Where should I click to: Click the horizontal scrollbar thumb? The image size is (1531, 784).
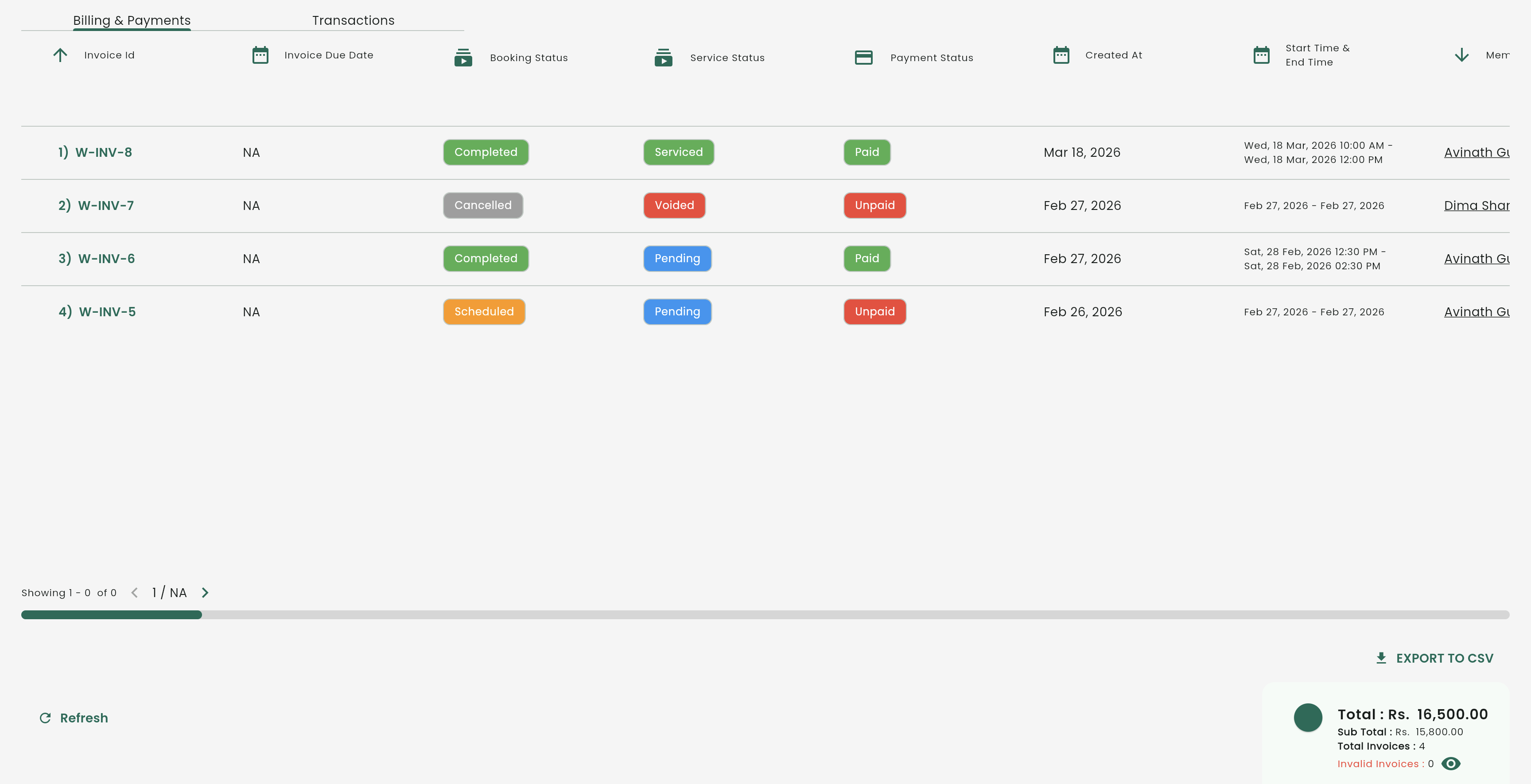pos(112,615)
